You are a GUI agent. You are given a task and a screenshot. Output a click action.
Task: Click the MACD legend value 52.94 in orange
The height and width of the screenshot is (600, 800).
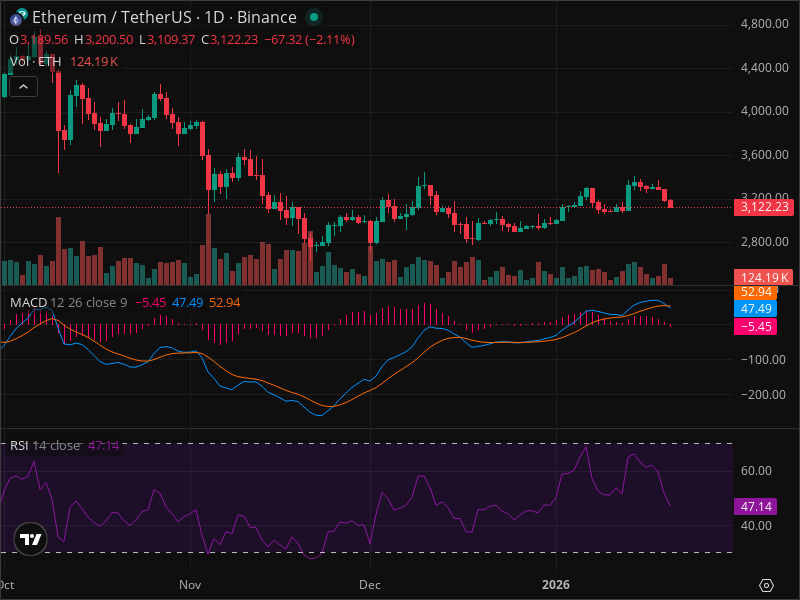click(224, 303)
